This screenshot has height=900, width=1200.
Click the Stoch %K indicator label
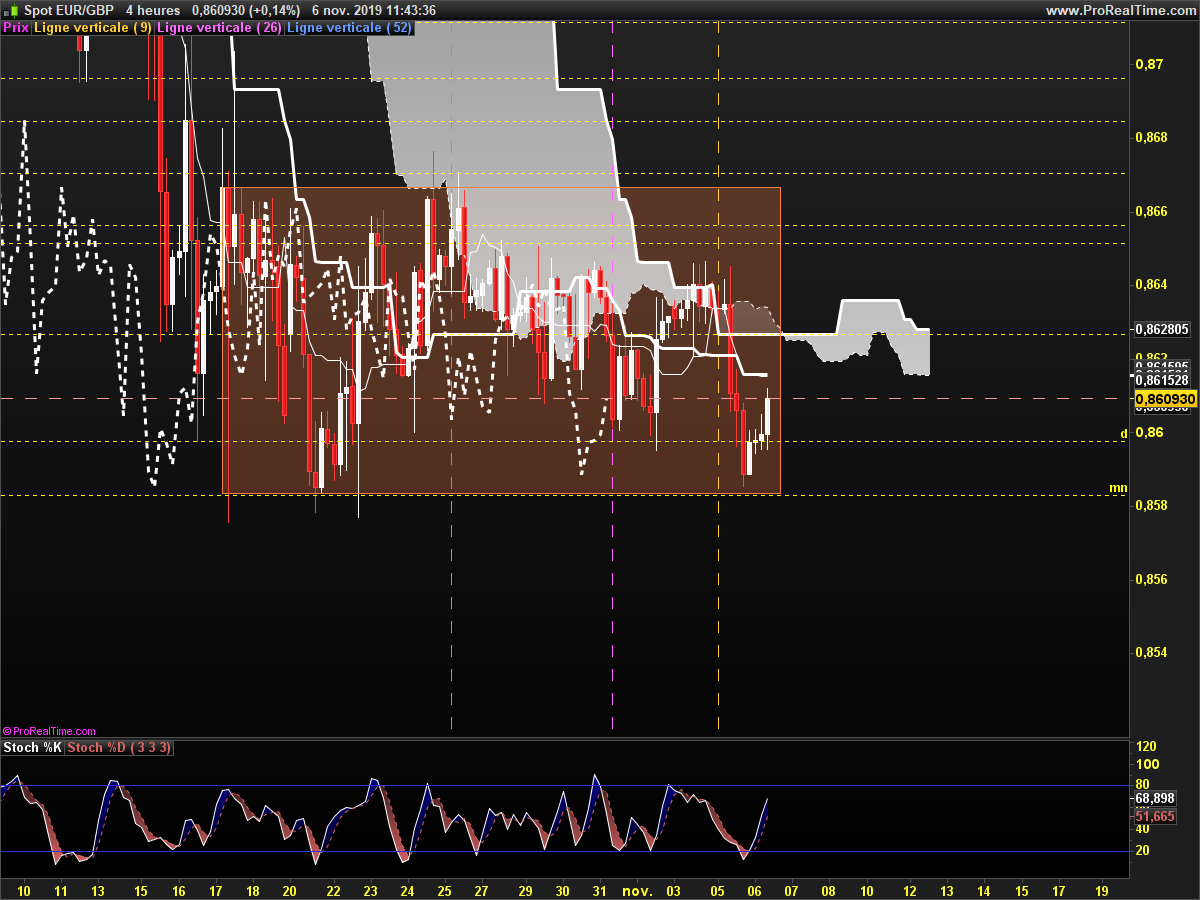coord(32,748)
